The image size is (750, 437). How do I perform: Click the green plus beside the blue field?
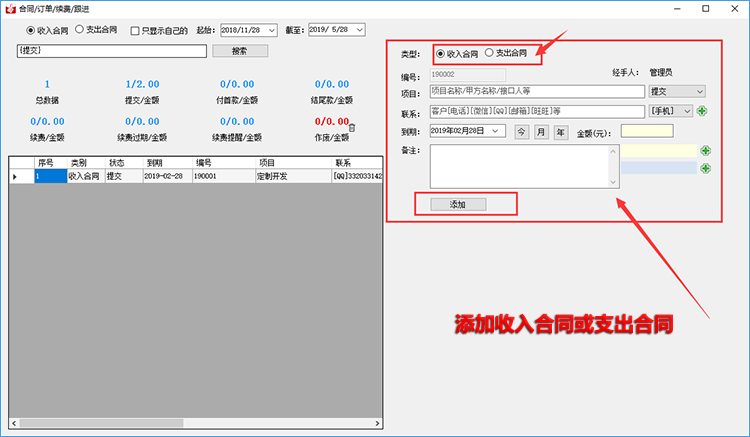(706, 168)
